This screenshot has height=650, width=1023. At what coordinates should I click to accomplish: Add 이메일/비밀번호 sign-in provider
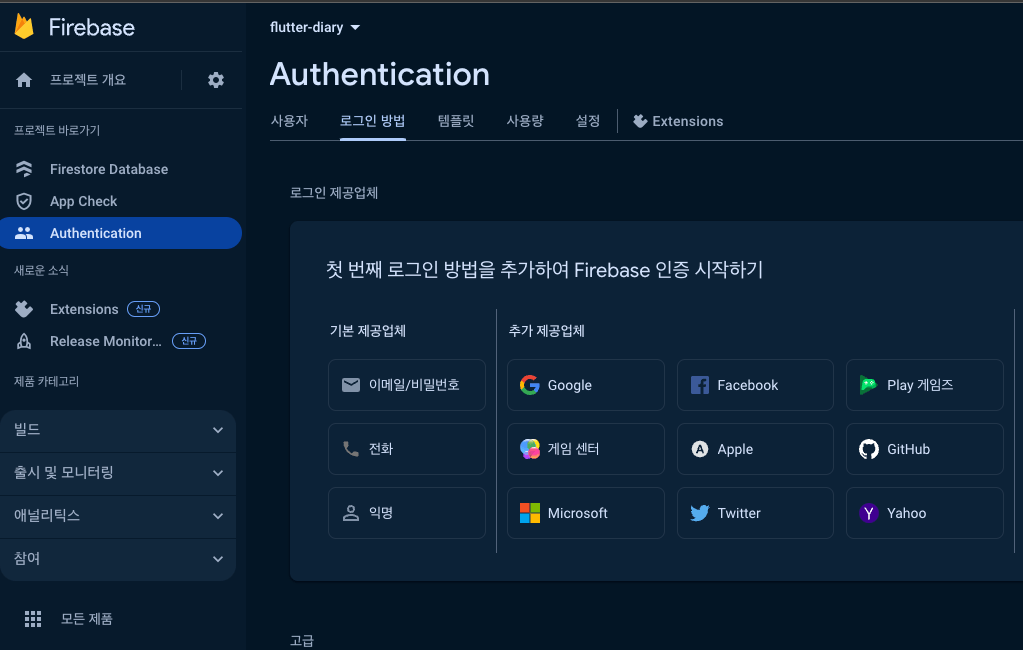pyautogui.click(x=406, y=385)
